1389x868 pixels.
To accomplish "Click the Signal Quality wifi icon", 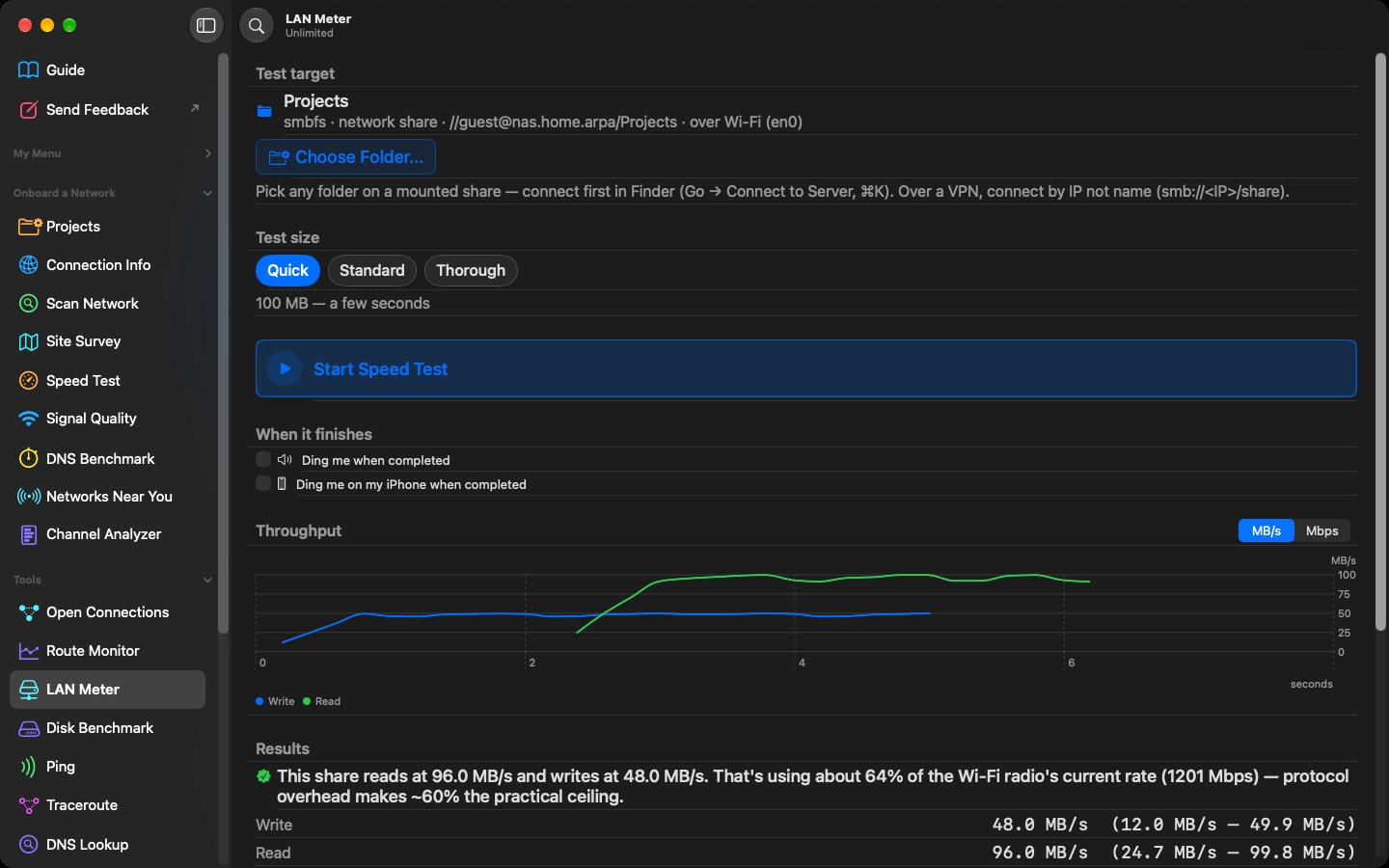I will click(29, 419).
